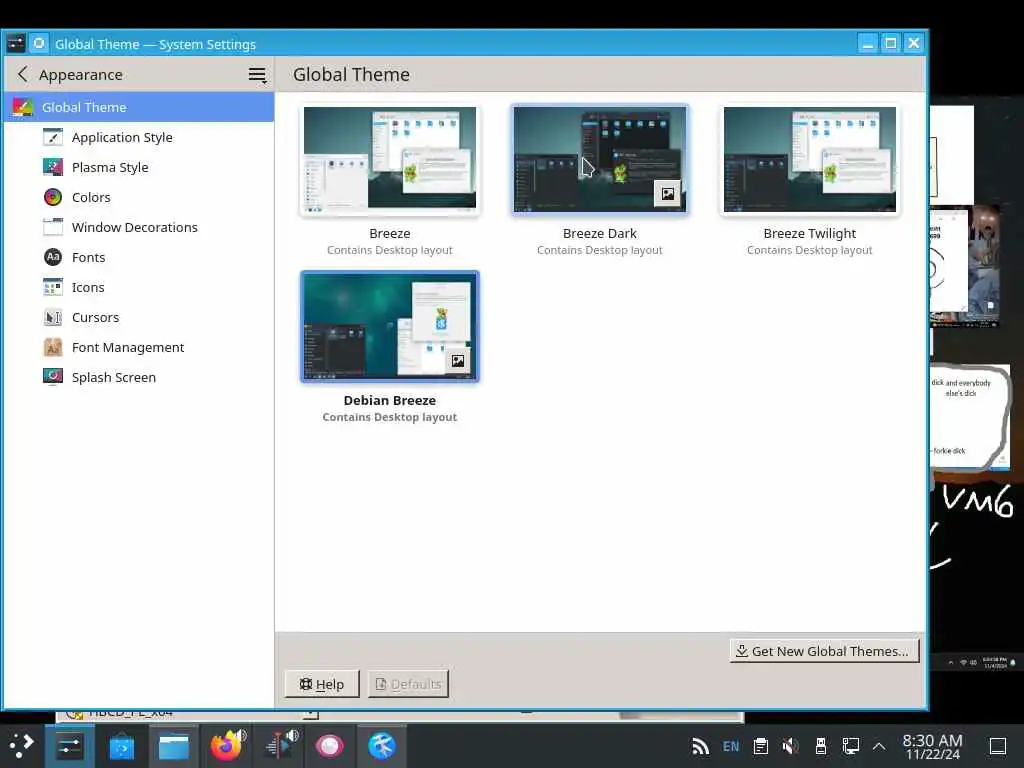Select the Debian Breeze theme thumbnail

[x=390, y=327]
